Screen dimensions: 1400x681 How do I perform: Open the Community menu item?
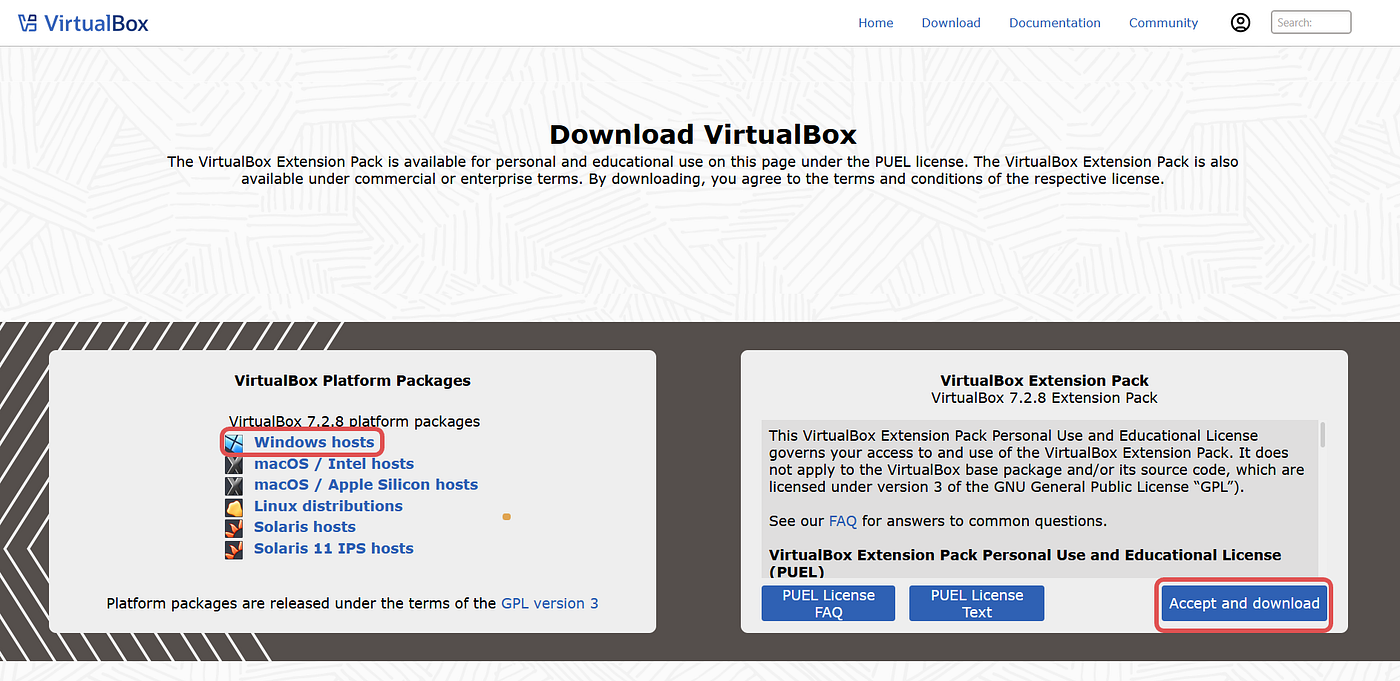[x=1163, y=23]
